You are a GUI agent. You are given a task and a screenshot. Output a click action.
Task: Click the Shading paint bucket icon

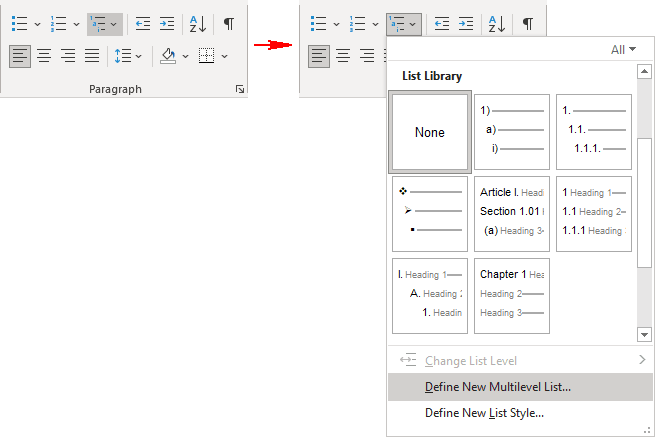click(x=169, y=56)
